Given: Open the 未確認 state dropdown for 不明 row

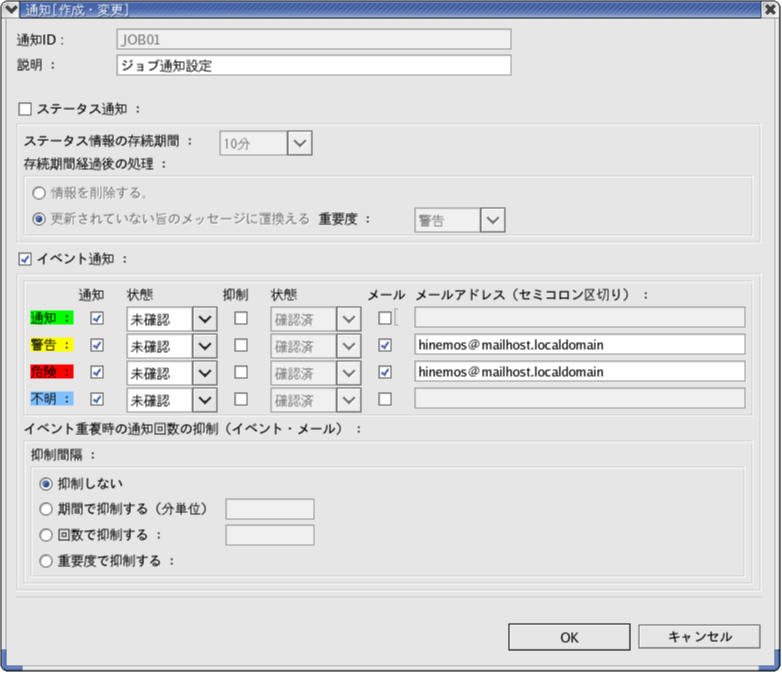Looking at the screenshot, I should point(204,400).
